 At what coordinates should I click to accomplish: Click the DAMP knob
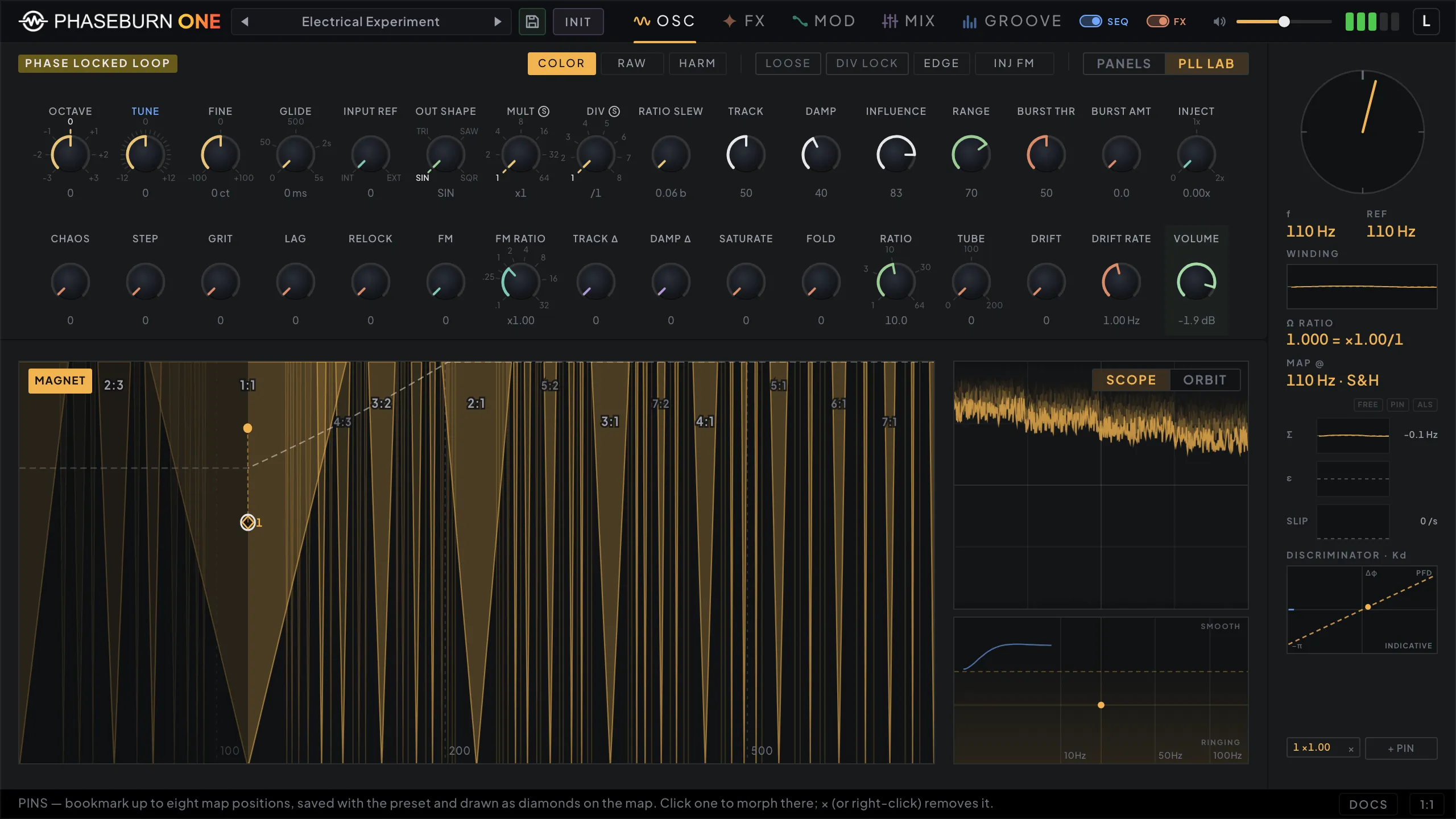click(x=821, y=154)
